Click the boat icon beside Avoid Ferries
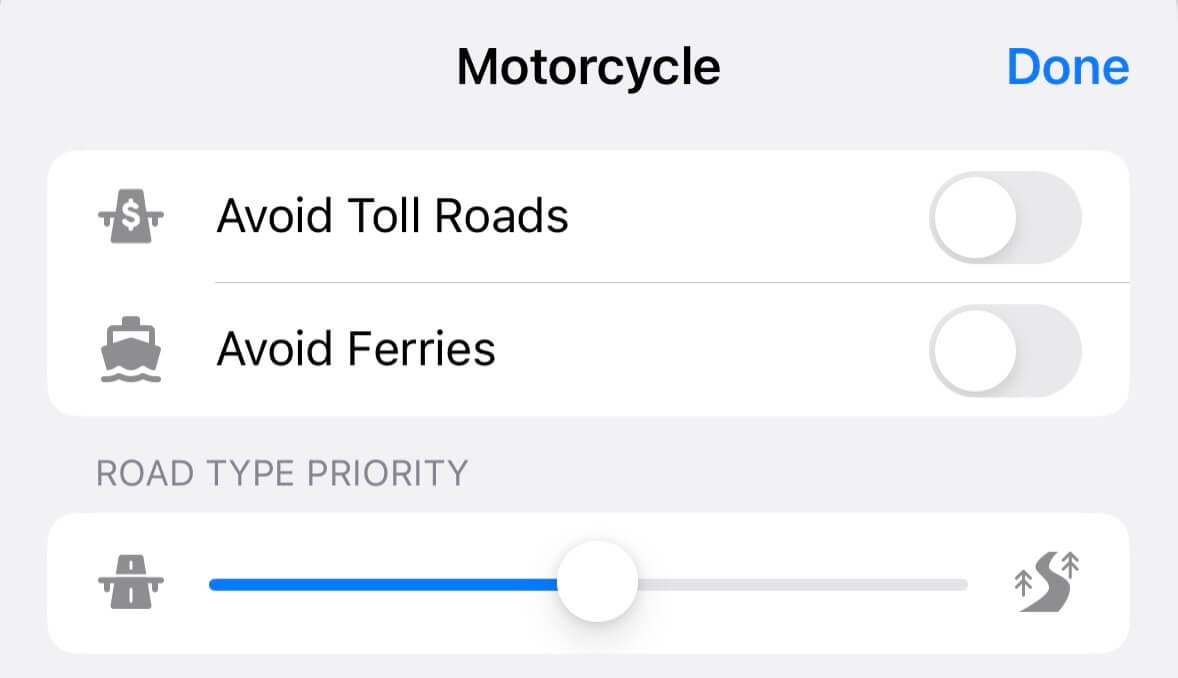 coord(132,349)
